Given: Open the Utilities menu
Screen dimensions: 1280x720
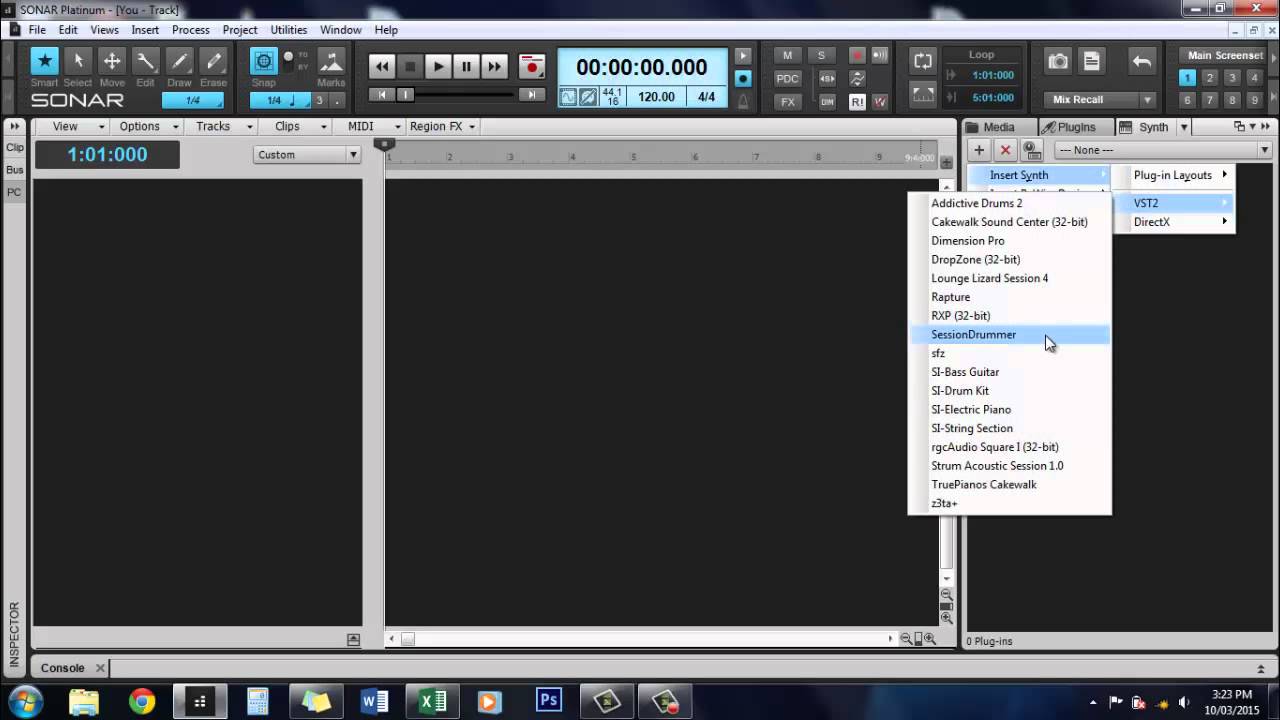Looking at the screenshot, I should (x=288, y=30).
